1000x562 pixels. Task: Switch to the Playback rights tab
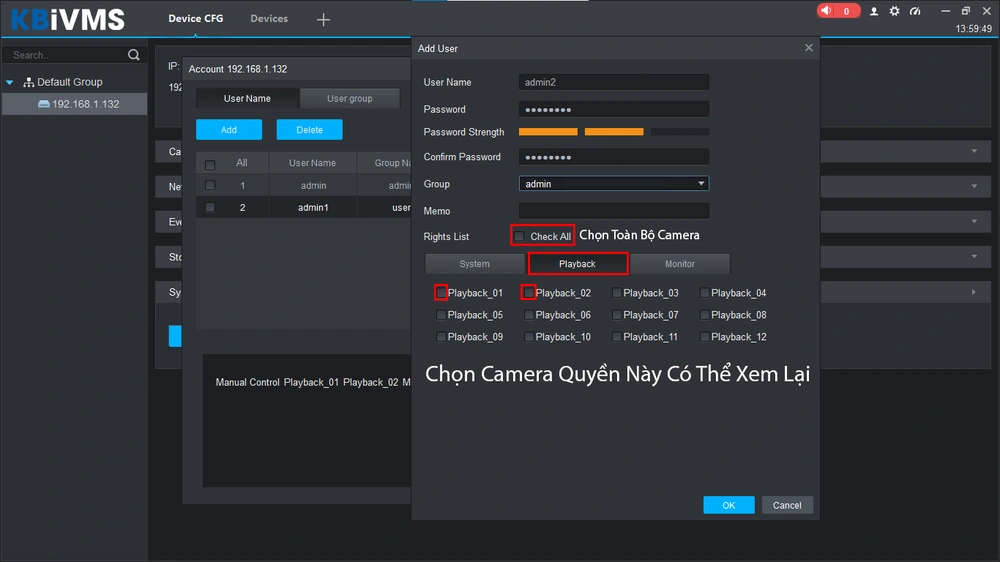(577, 263)
